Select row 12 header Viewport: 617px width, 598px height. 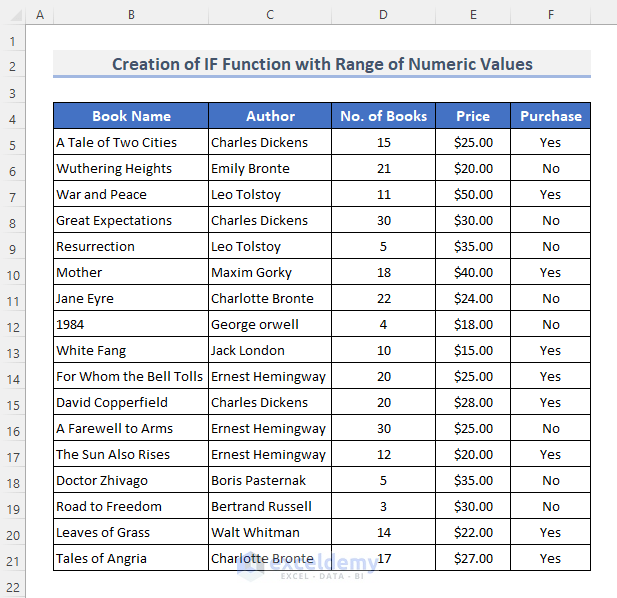pyautogui.click(x=12, y=325)
